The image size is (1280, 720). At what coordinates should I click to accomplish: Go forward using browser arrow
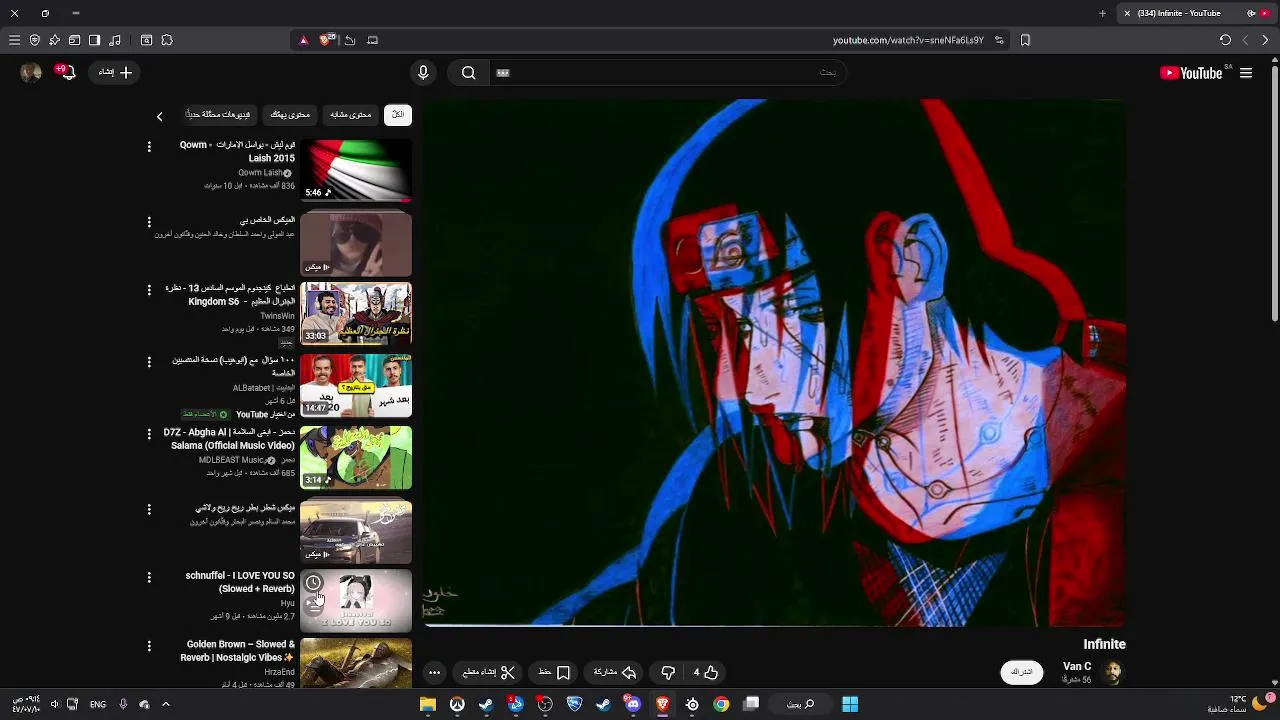(1245, 40)
